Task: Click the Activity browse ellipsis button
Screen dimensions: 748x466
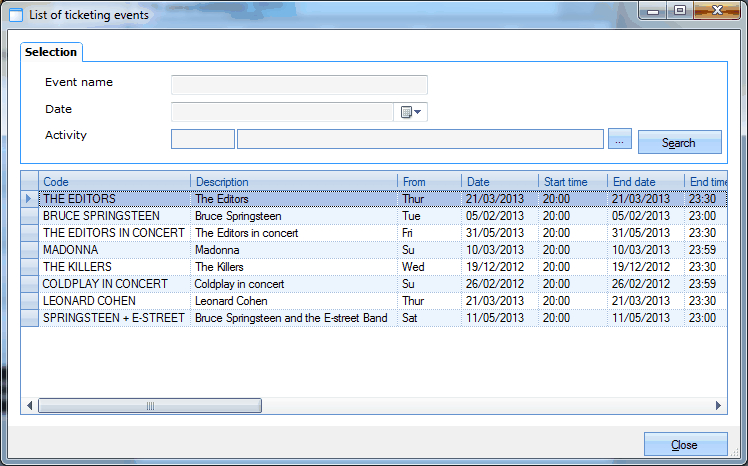Action: (620, 139)
